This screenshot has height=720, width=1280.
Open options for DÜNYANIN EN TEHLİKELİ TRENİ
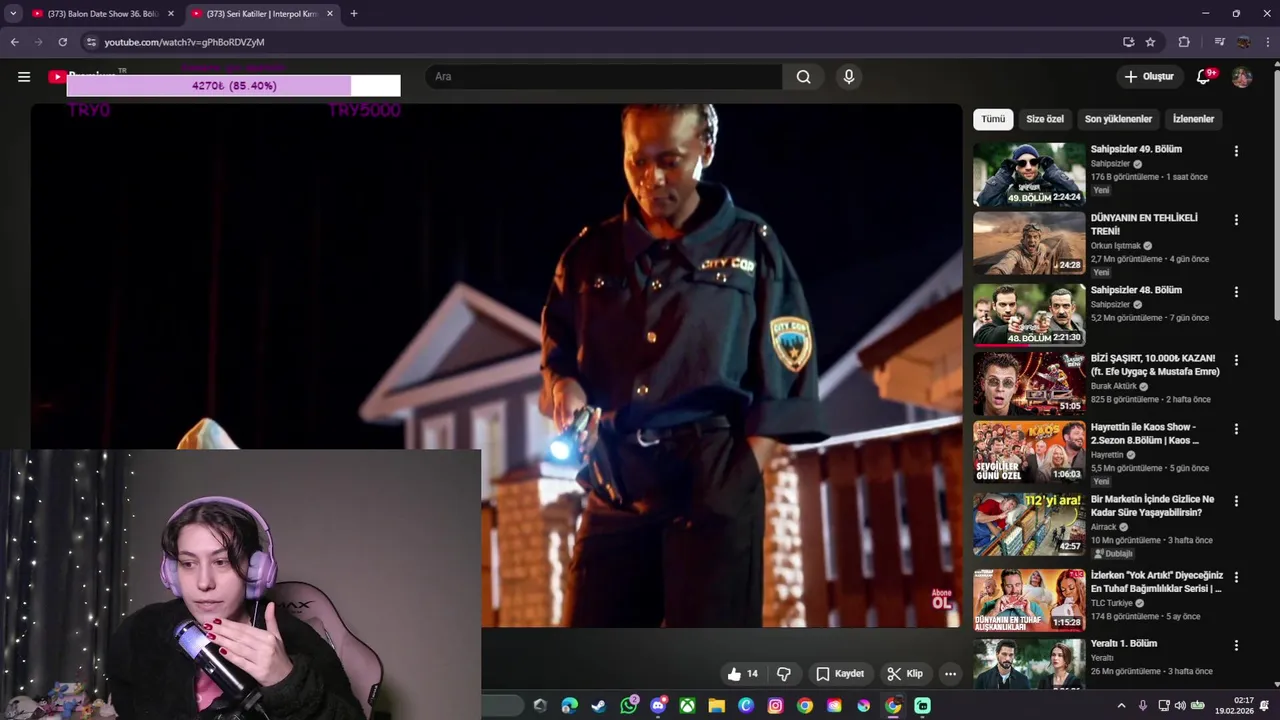point(1236,220)
